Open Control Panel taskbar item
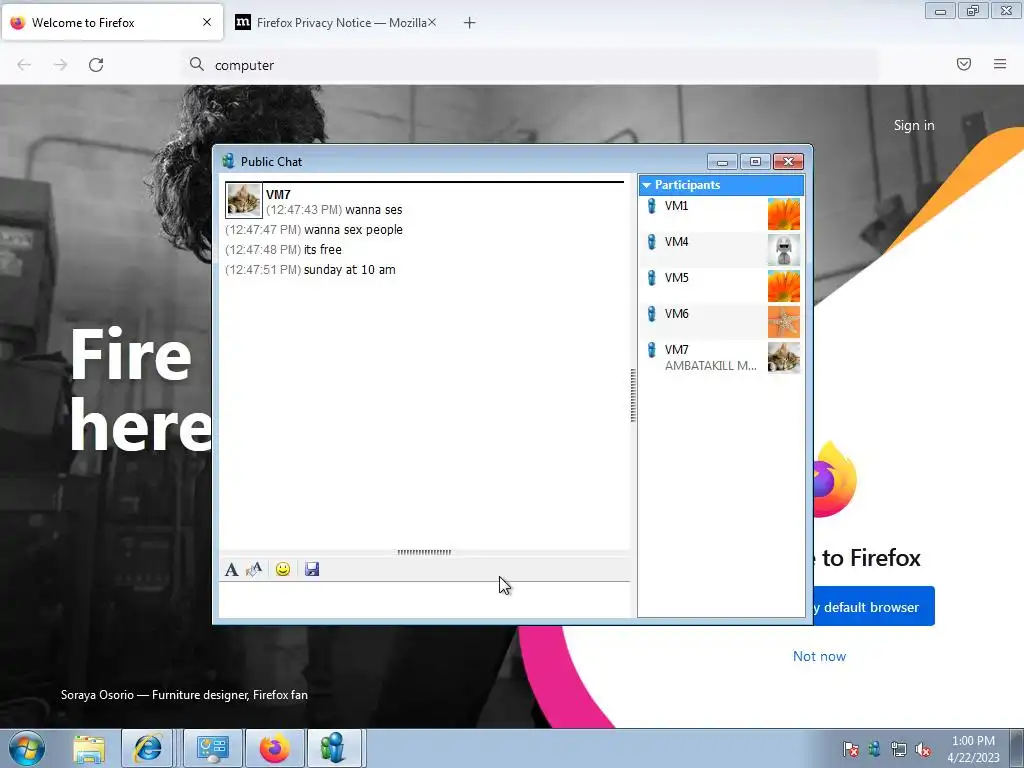Screen dimensions: 1024x768 212,748
